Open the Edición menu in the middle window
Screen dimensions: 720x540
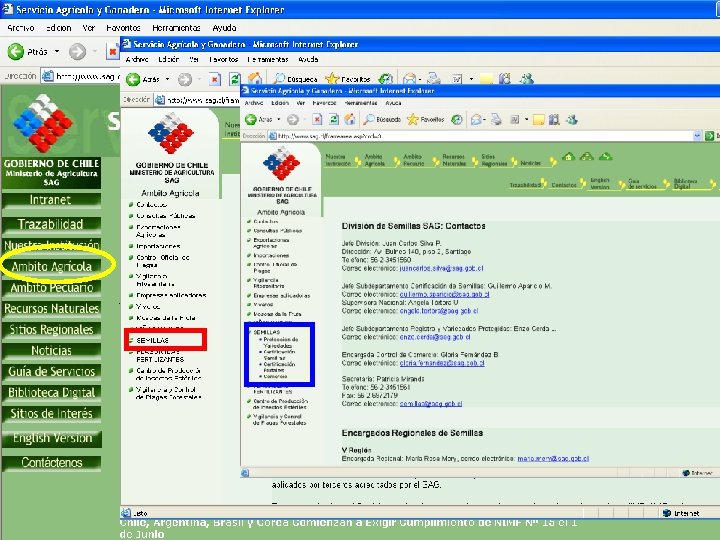[168, 59]
